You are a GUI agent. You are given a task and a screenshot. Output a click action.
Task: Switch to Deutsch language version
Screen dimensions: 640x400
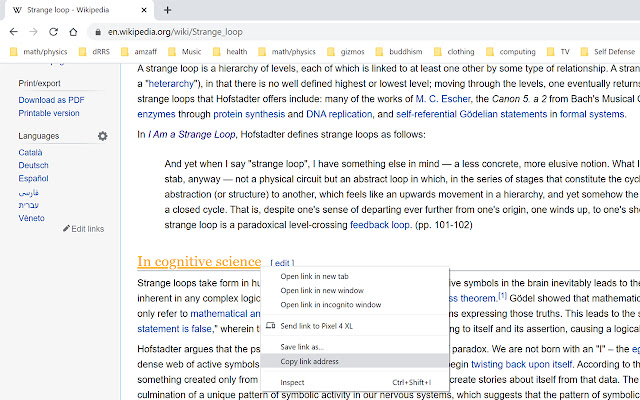point(33,165)
